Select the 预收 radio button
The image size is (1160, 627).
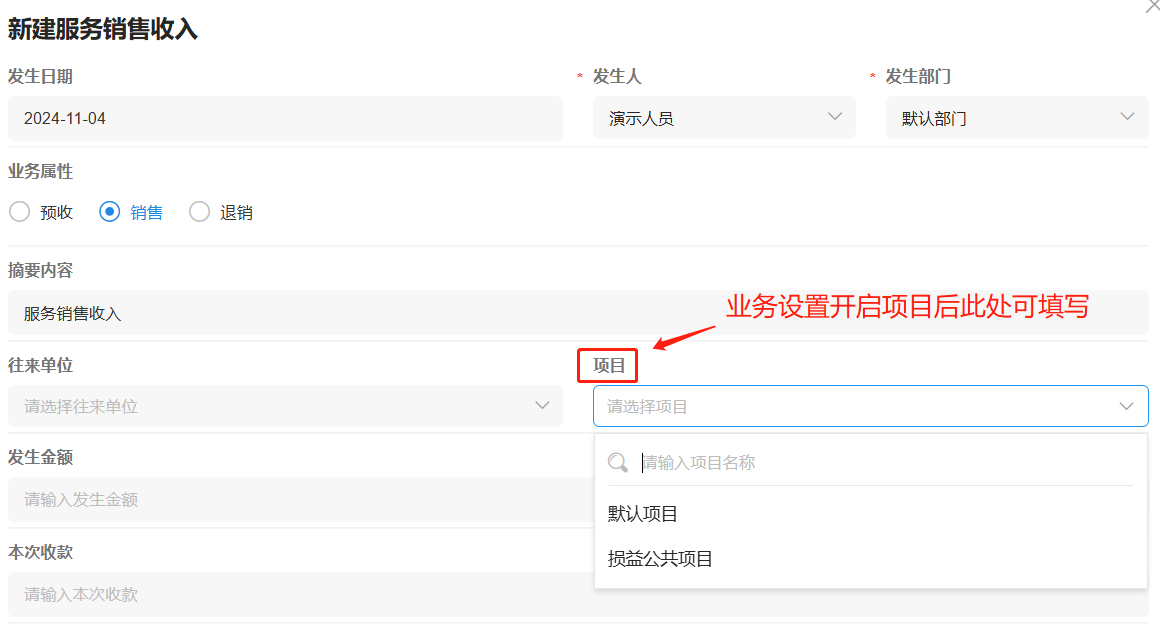pyautogui.click(x=20, y=212)
